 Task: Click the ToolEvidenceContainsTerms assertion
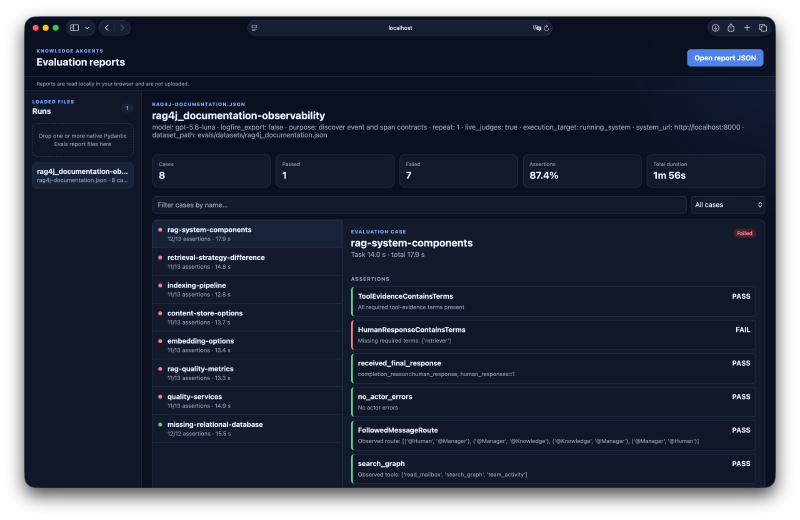pos(553,302)
